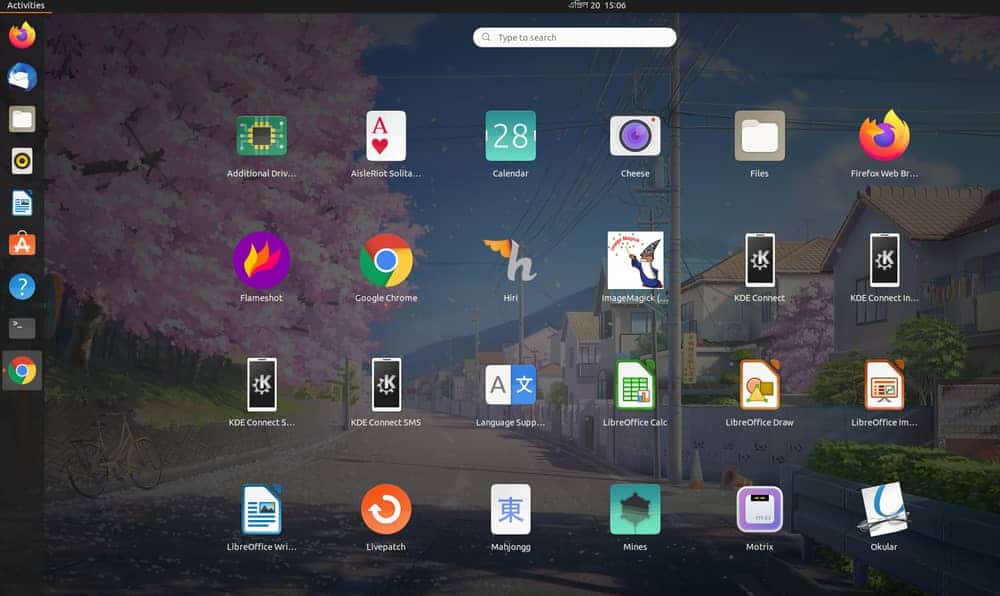
Task: Launch Mines game
Action: pyautogui.click(x=635, y=509)
